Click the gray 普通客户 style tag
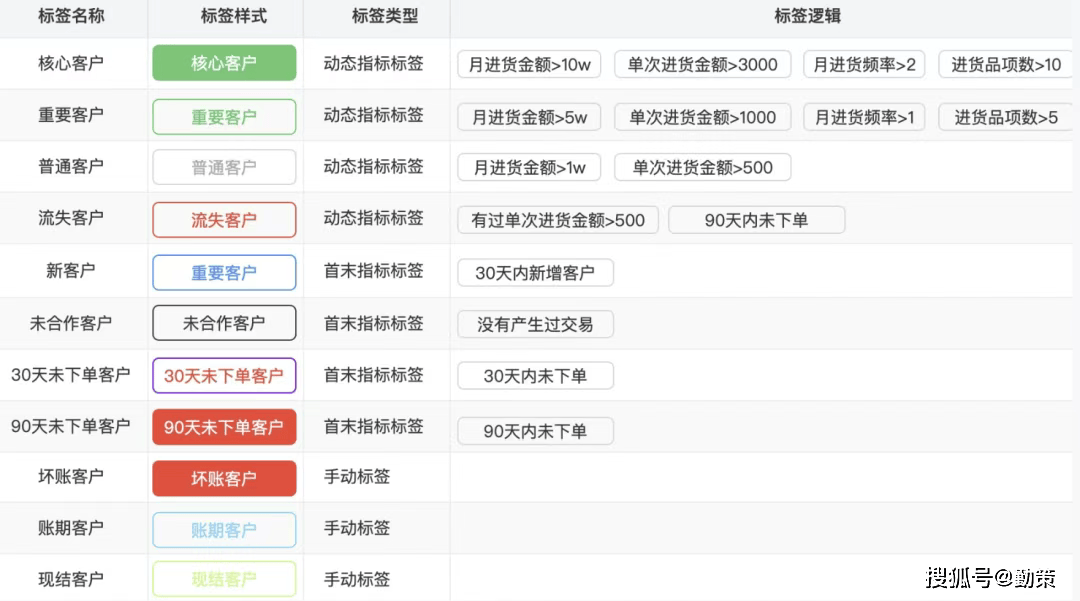This screenshot has height=601, width=1080. tap(224, 168)
